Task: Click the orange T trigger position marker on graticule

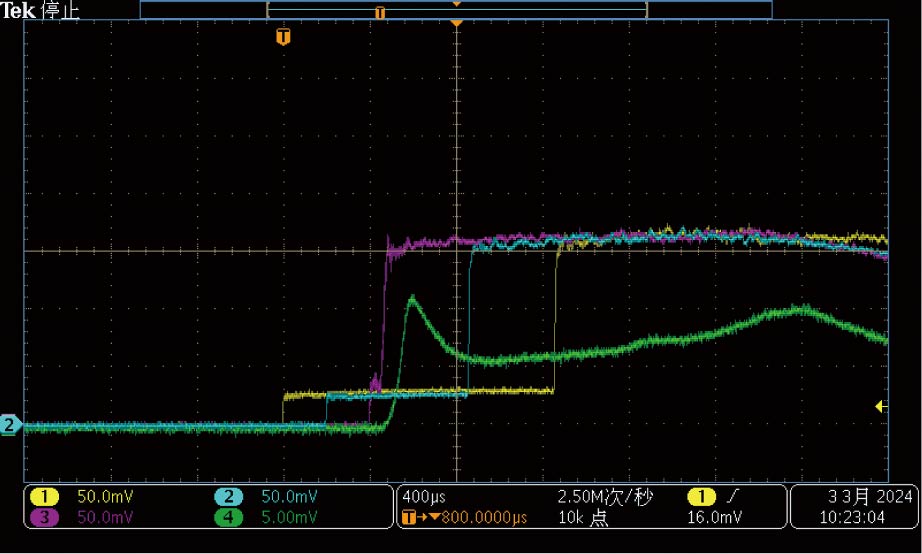Action: 284,38
